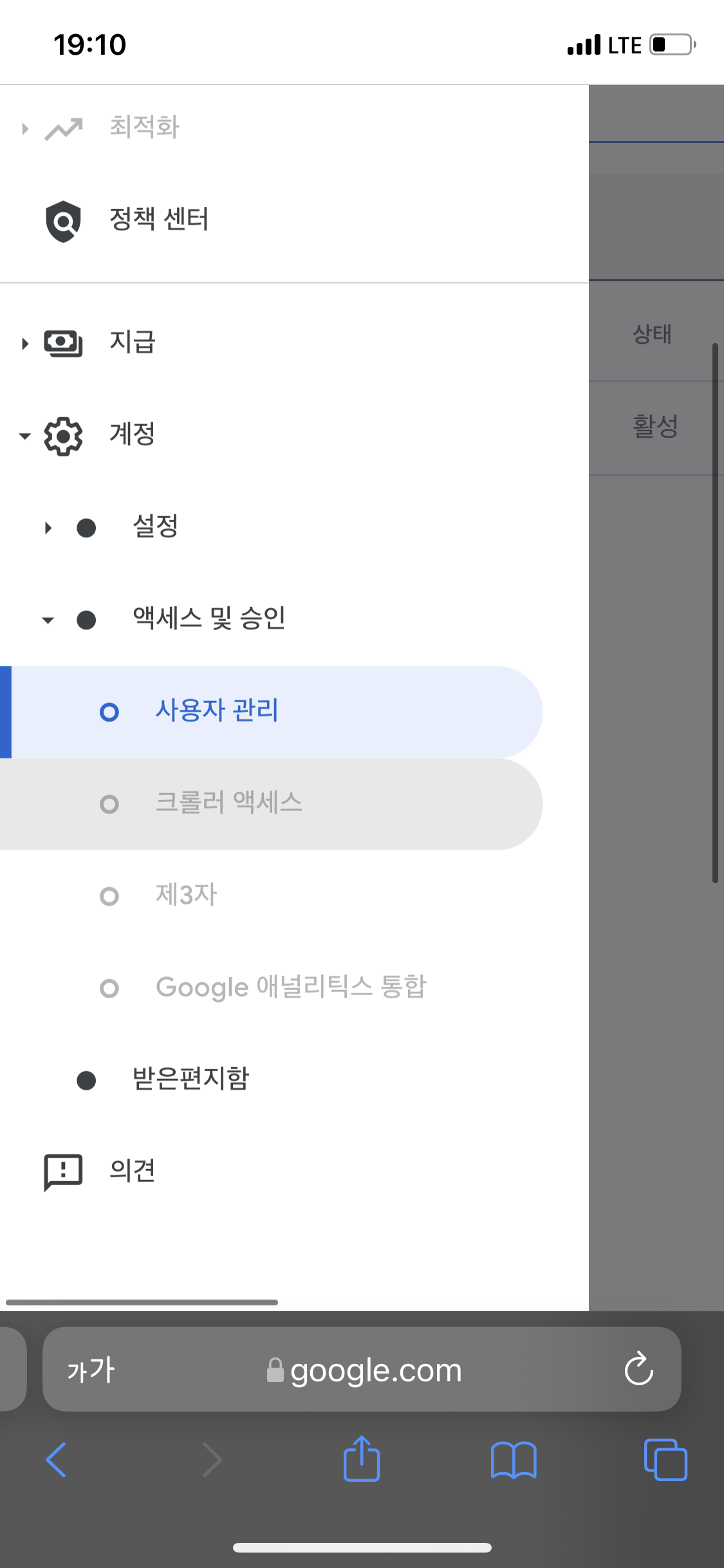The image size is (724, 1568).
Task: Go back with Safari back arrow
Action: (57, 1460)
